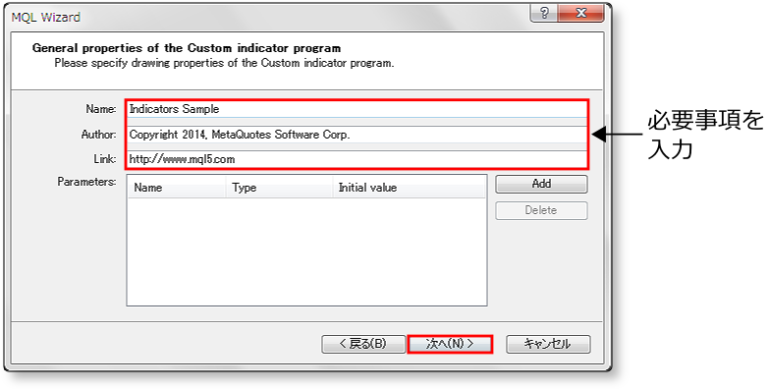
Task: Proceed with the 次へ(N) button
Action: click(450, 344)
